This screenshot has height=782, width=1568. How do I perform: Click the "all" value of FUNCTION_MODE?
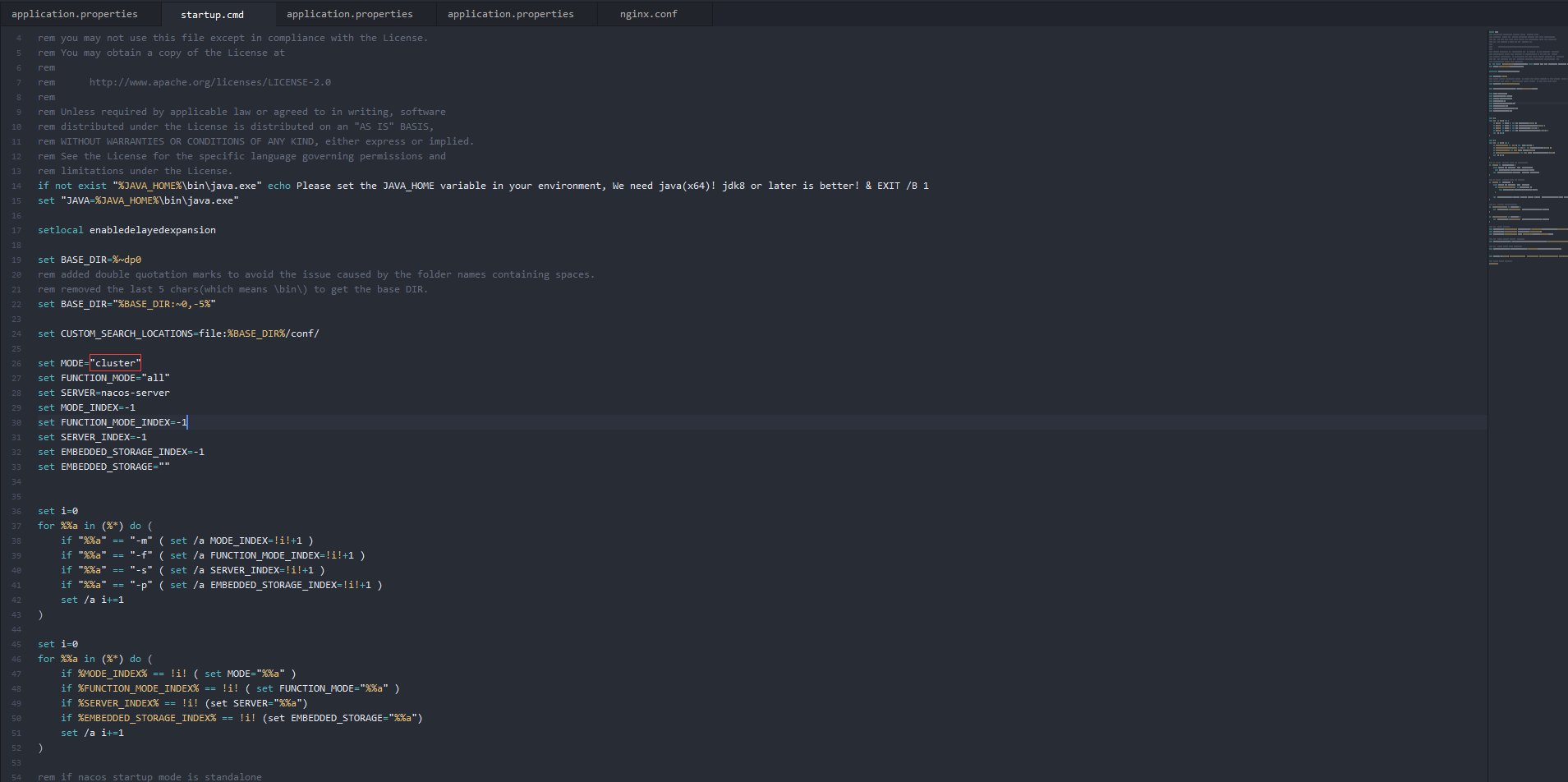[156, 378]
